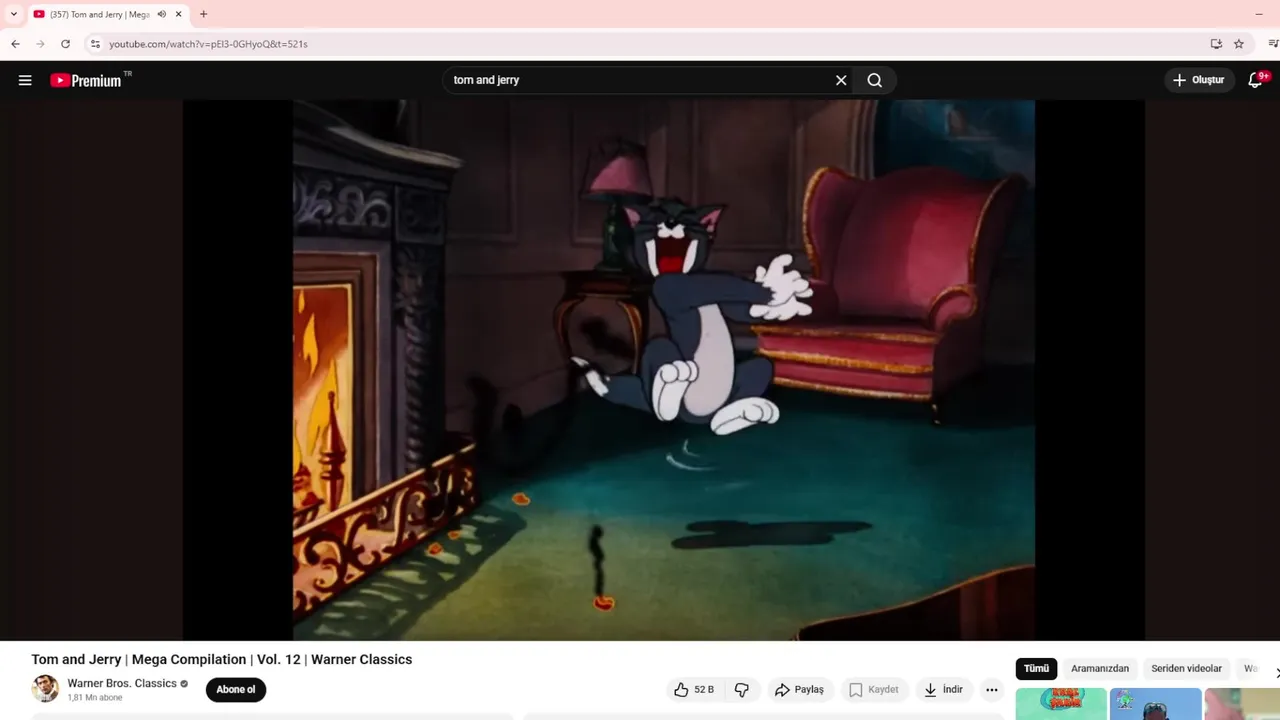
Task: Clear the search text with X icon
Action: (x=841, y=80)
